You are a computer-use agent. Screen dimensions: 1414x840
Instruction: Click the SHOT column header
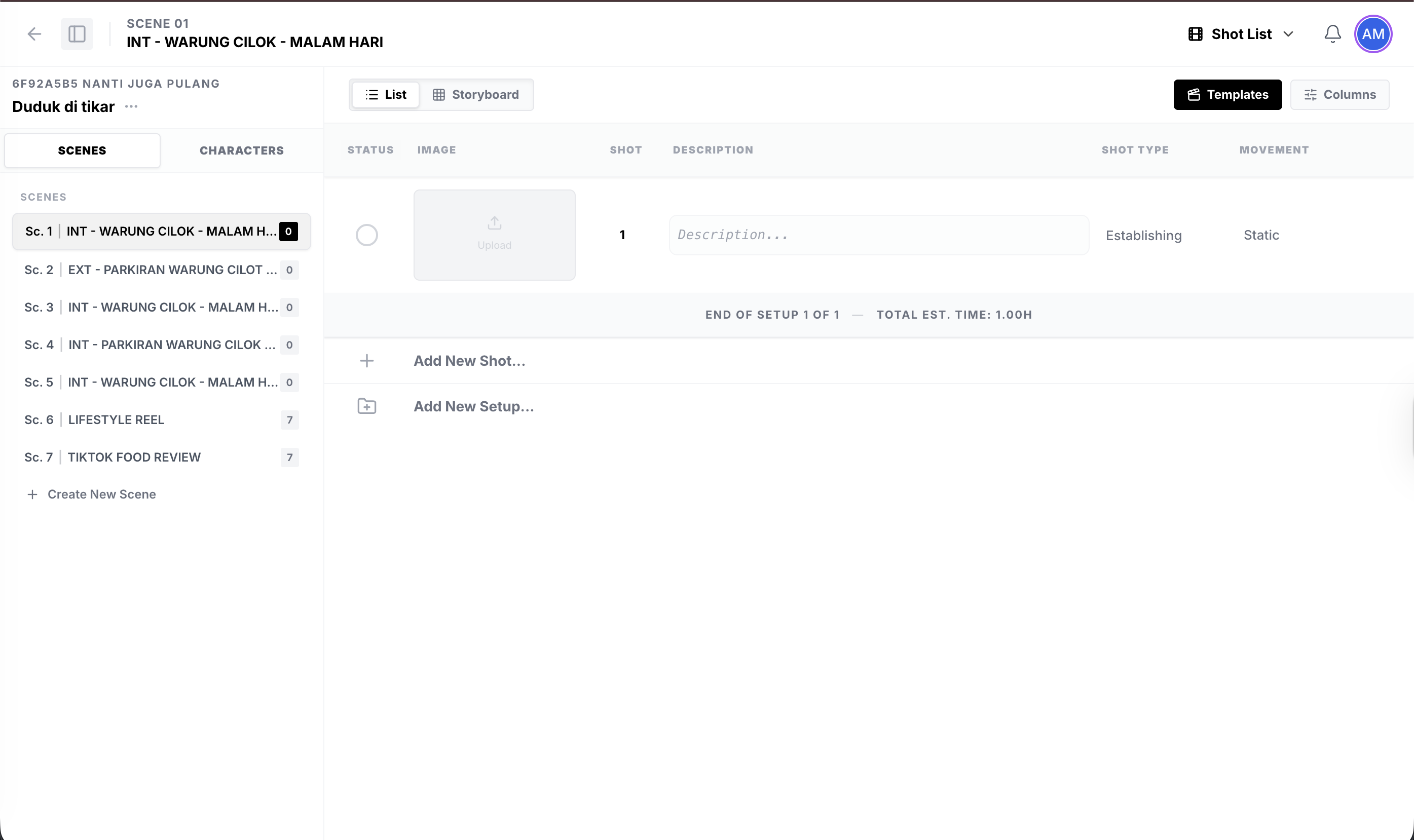(625, 150)
